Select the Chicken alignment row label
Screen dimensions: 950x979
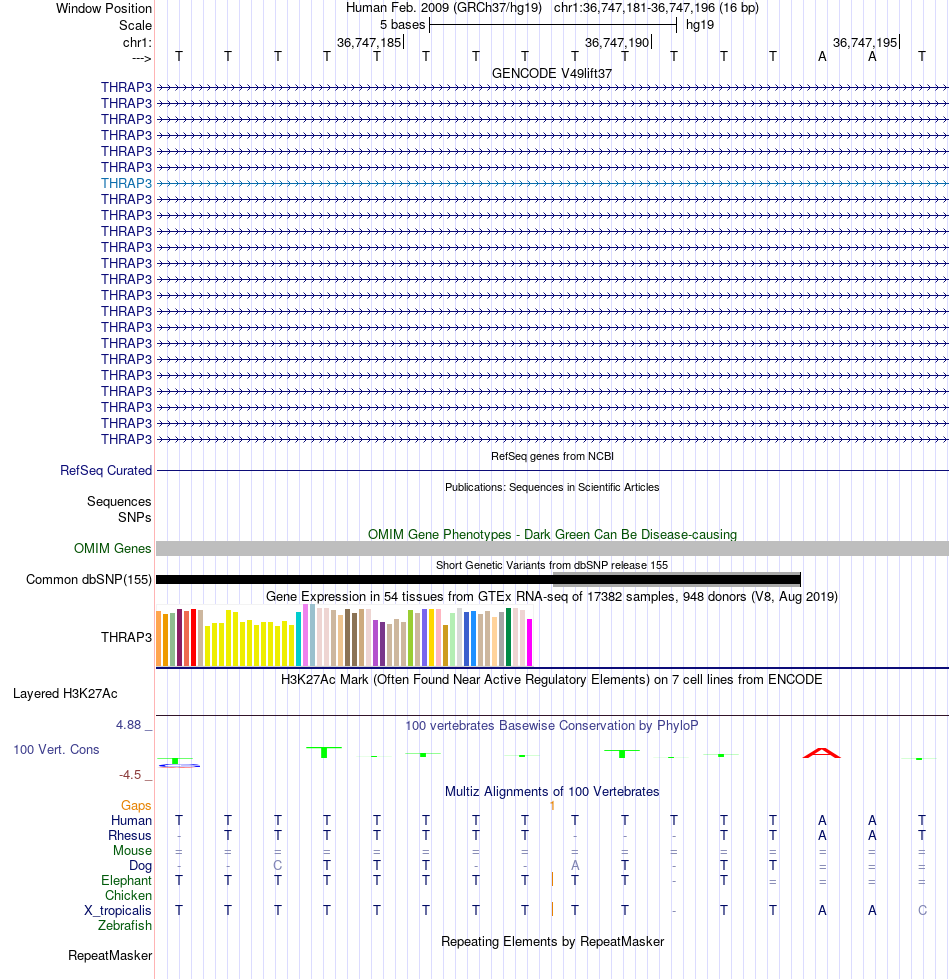[x=128, y=895]
